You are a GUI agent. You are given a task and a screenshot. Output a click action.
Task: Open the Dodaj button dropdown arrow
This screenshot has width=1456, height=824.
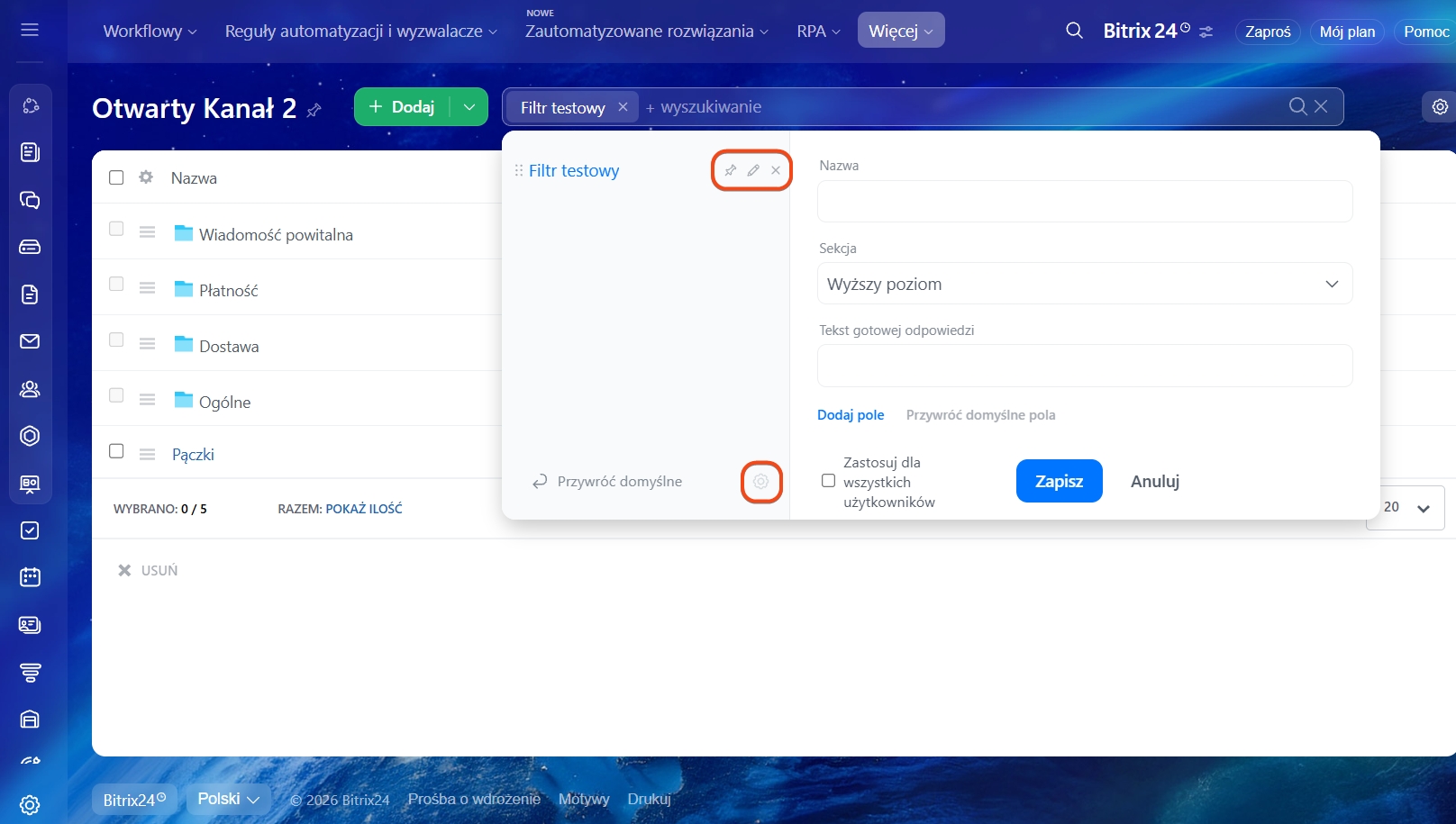pyautogui.click(x=469, y=106)
